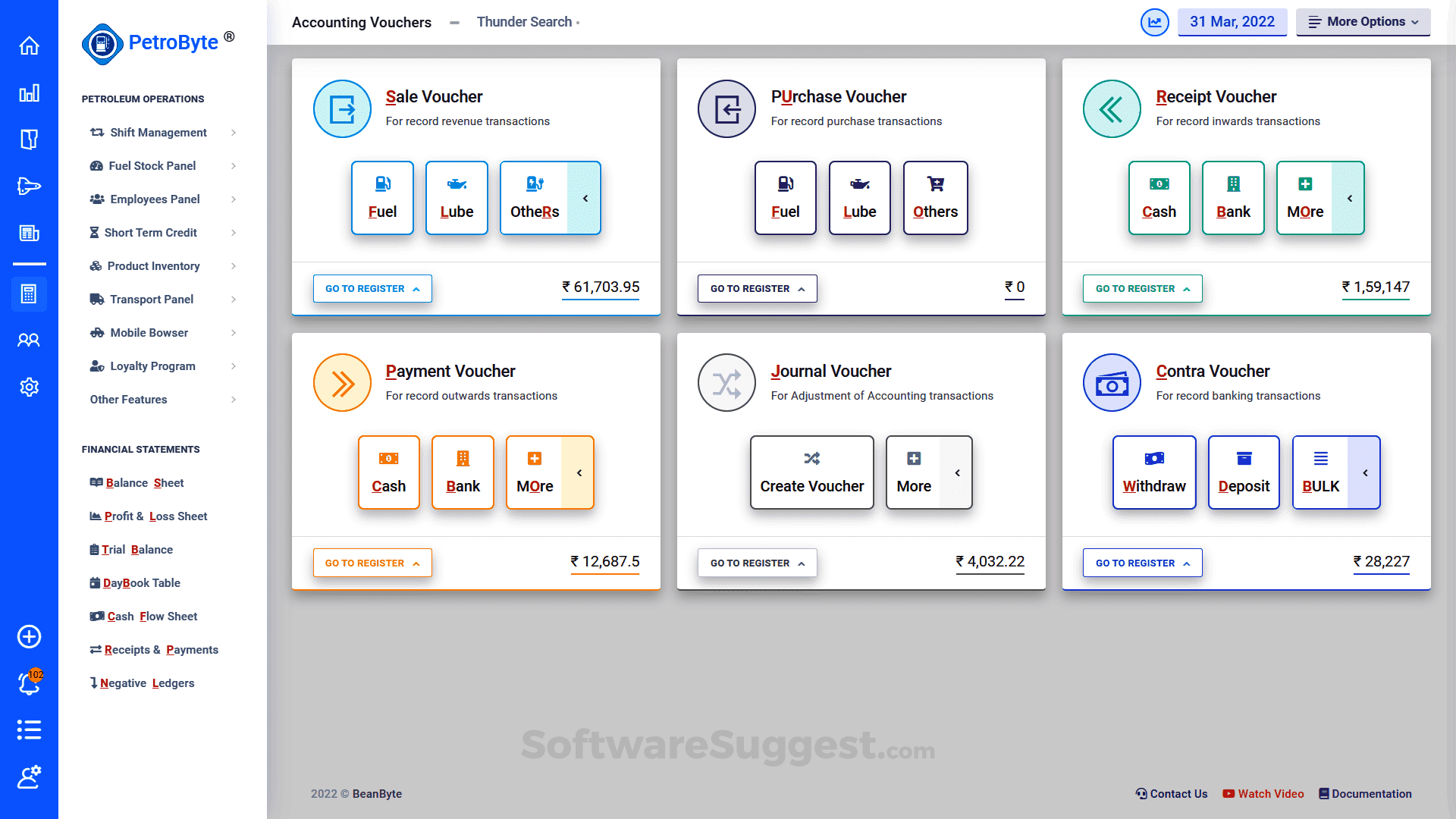This screenshot has height=819, width=1456.
Task: Click the 31 Mar, 2022 date field
Action: coord(1232,22)
